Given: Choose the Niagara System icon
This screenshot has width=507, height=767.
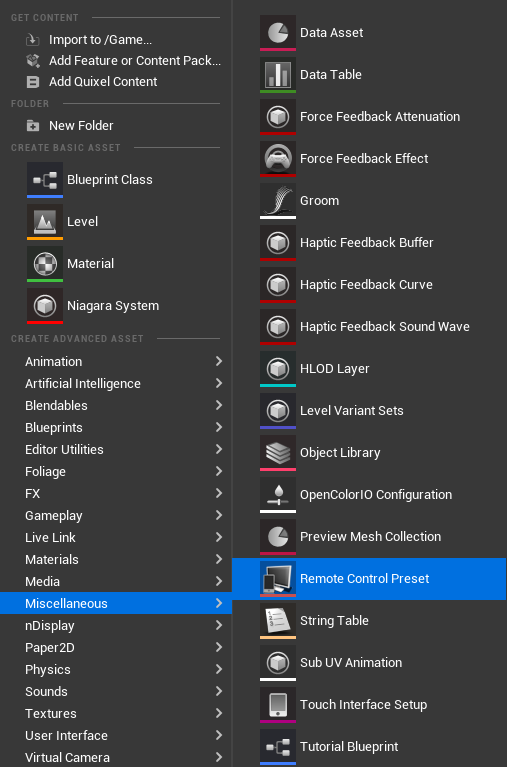Looking at the screenshot, I should pos(45,306).
